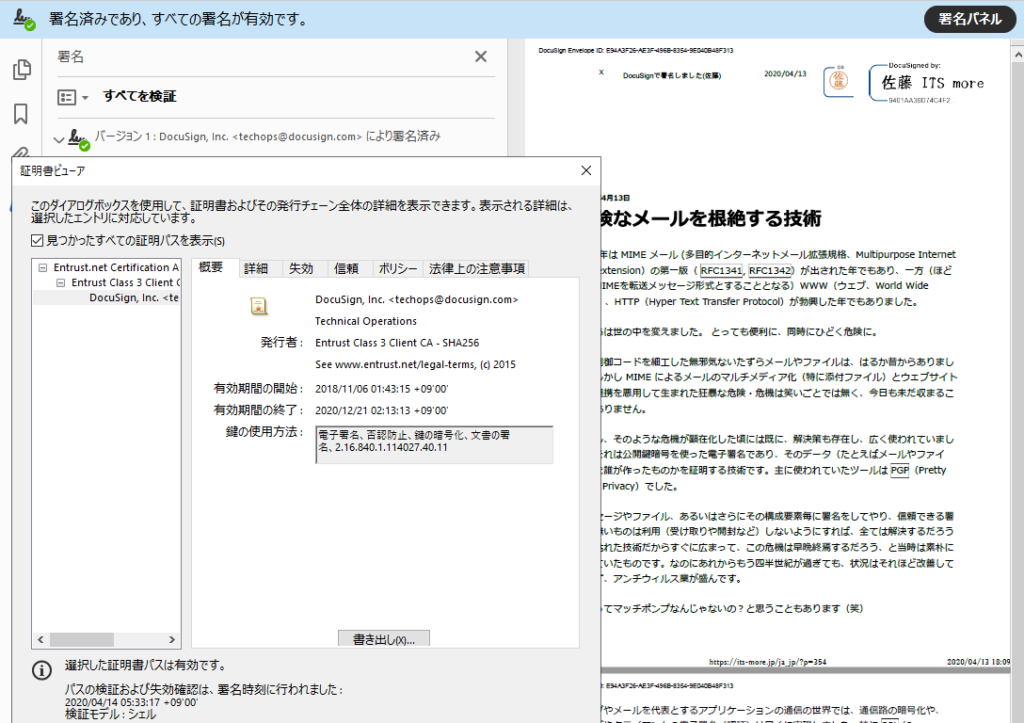The width and height of the screenshot is (1024, 723).
Task: Collapse the Entrust Class 3 Client node
Action: click(60, 283)
